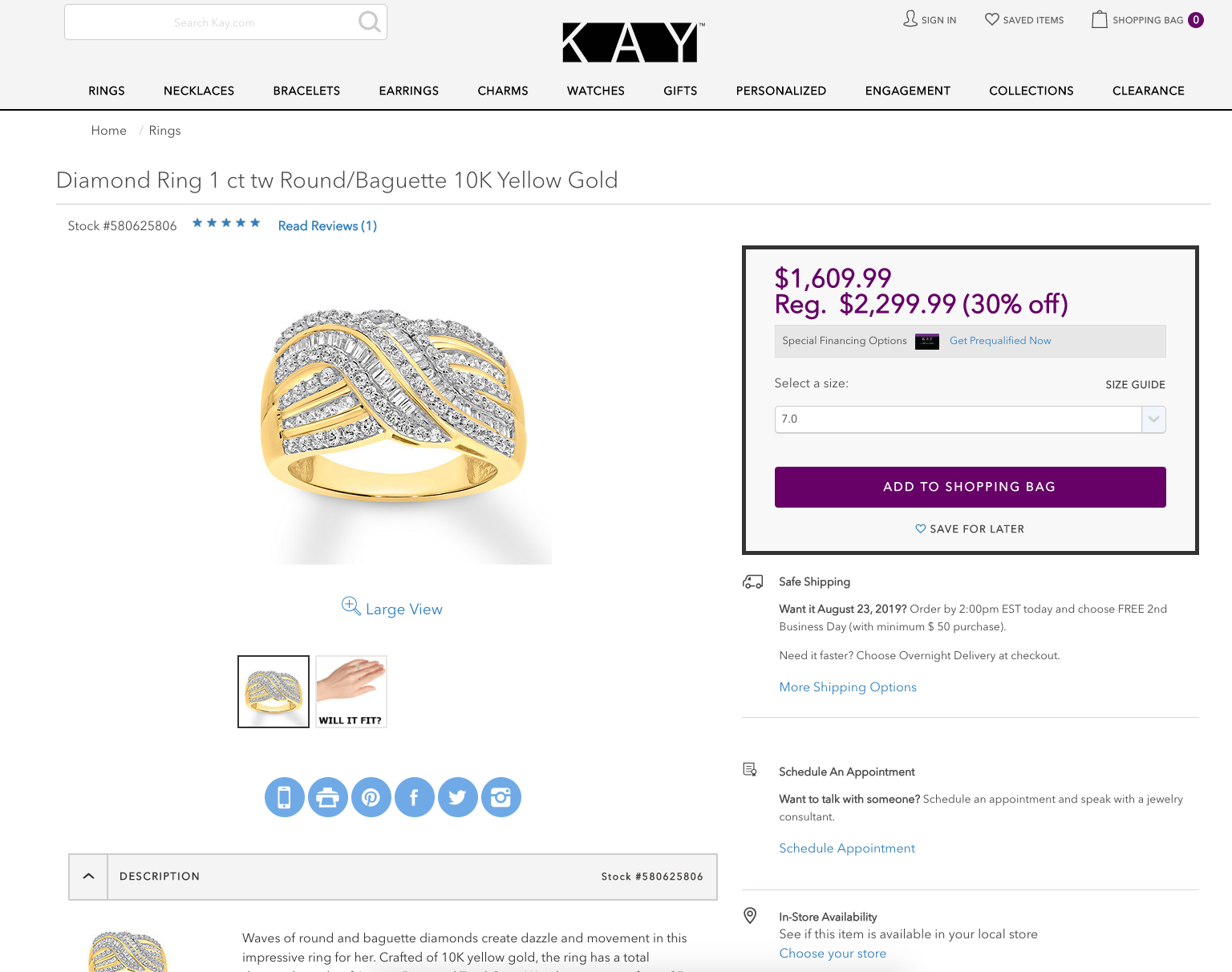Open the Large View magnifier
Viewport: 1232px width, 972px height.
click(x=351, y=606)
